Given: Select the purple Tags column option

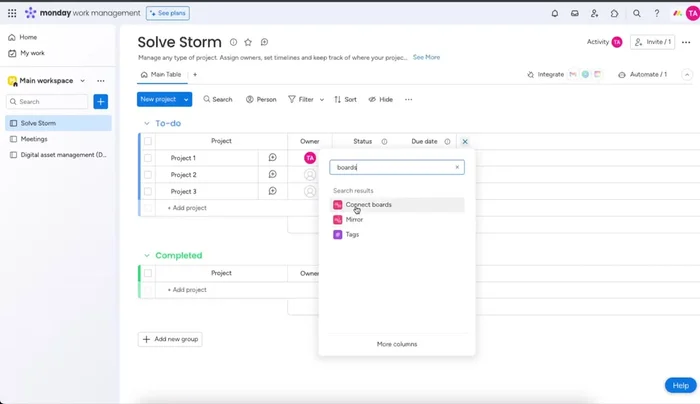Looking at the screenshot, I should point(352,235).
